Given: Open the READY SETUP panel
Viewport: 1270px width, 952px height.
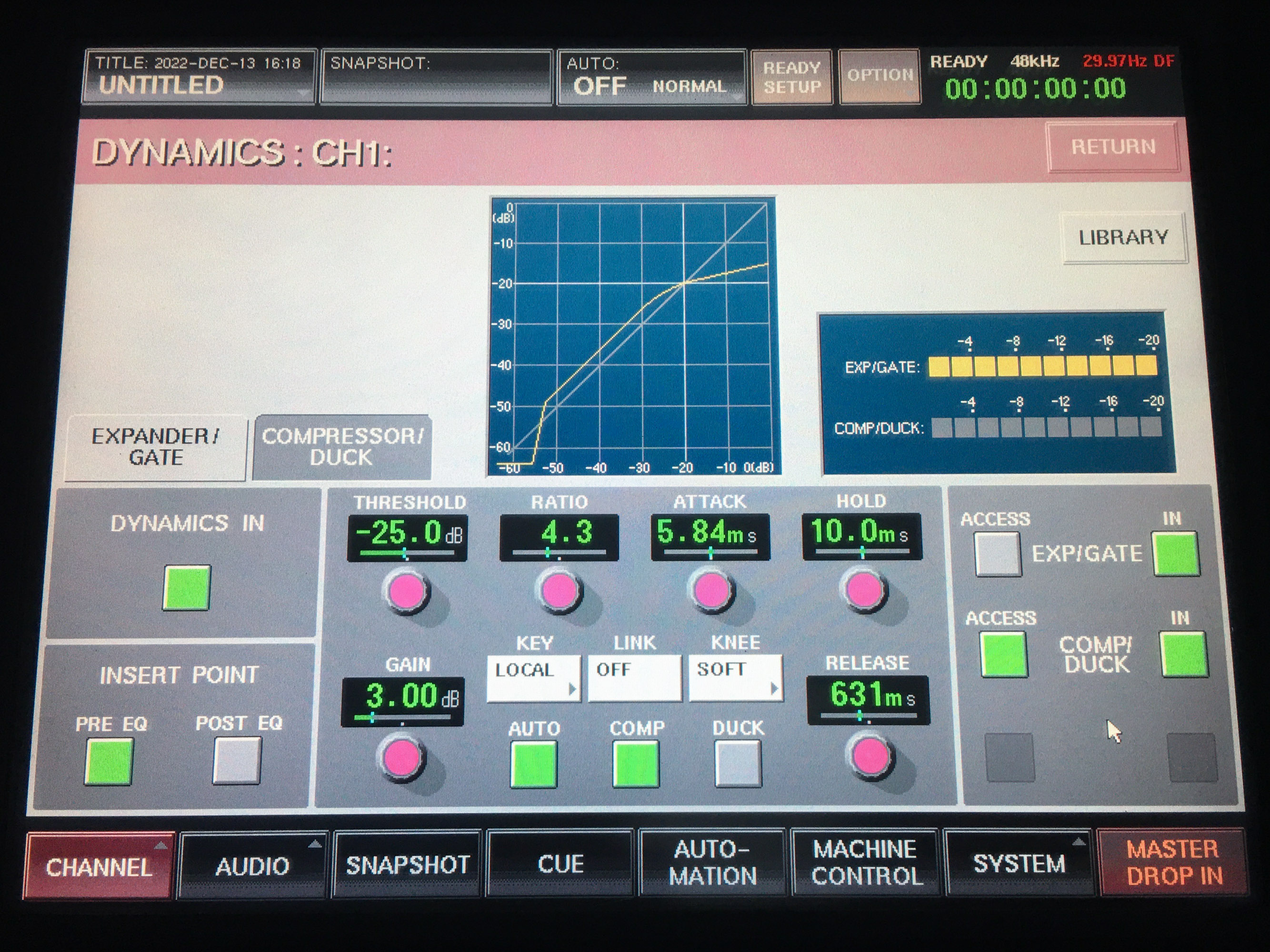Looking at the screenshot, I should 791,76.
